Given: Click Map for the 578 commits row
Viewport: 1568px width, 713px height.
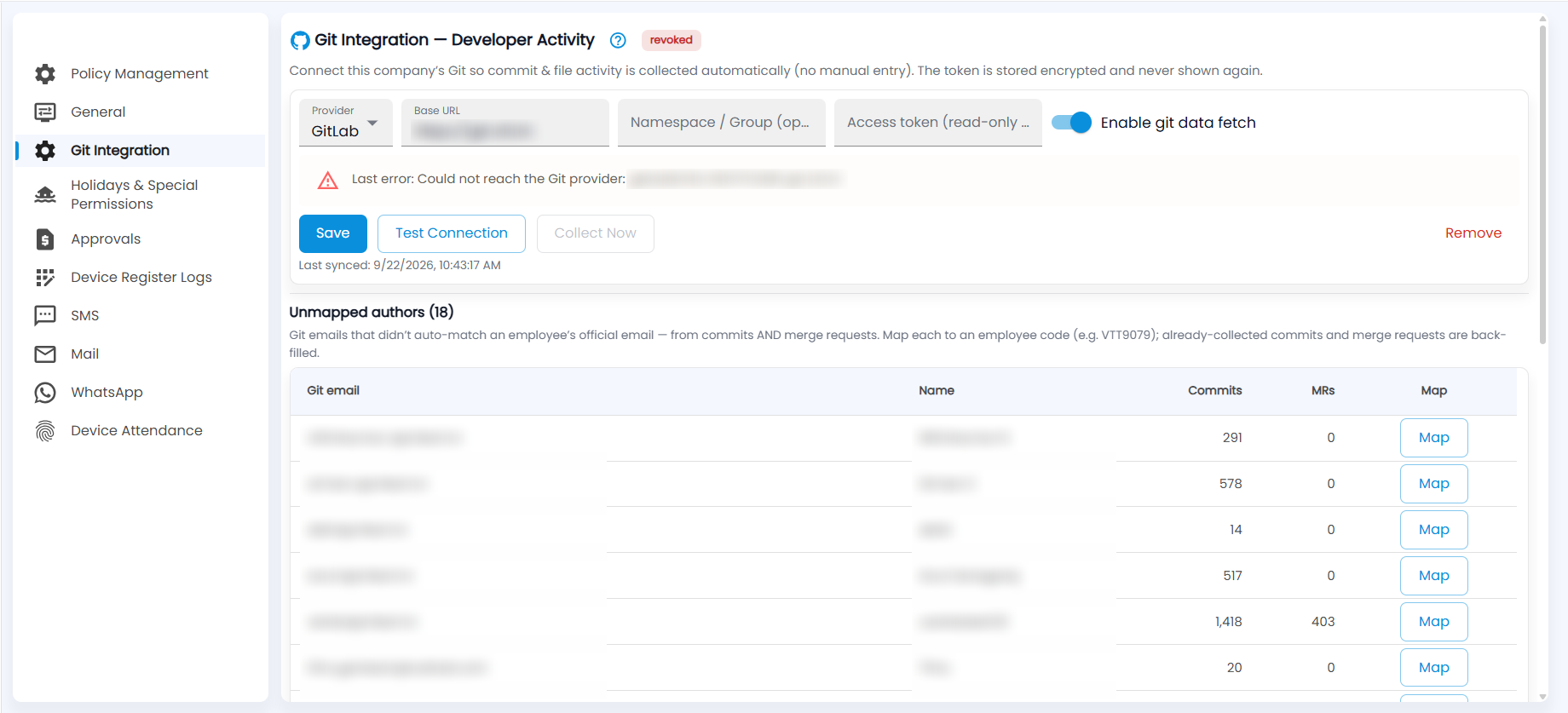Looking at the screenshot, I should (1434, 484).
